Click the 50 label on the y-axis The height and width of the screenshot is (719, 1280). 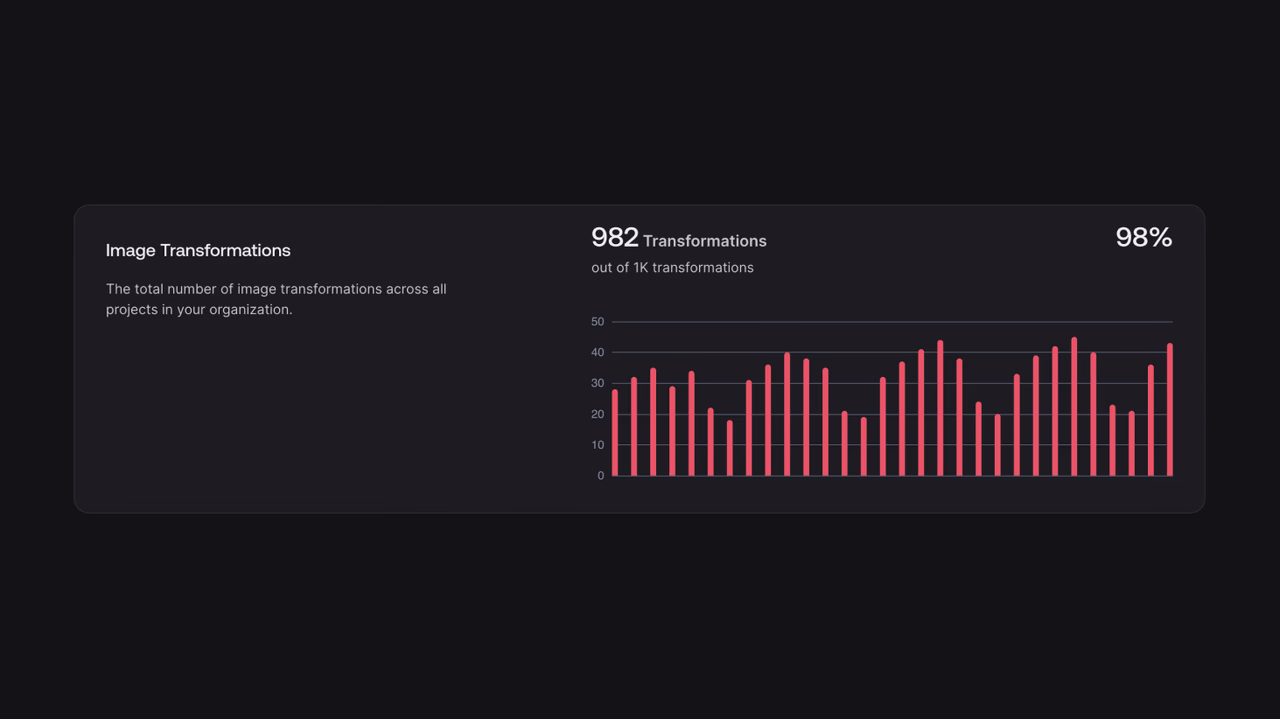coord(598,322)
